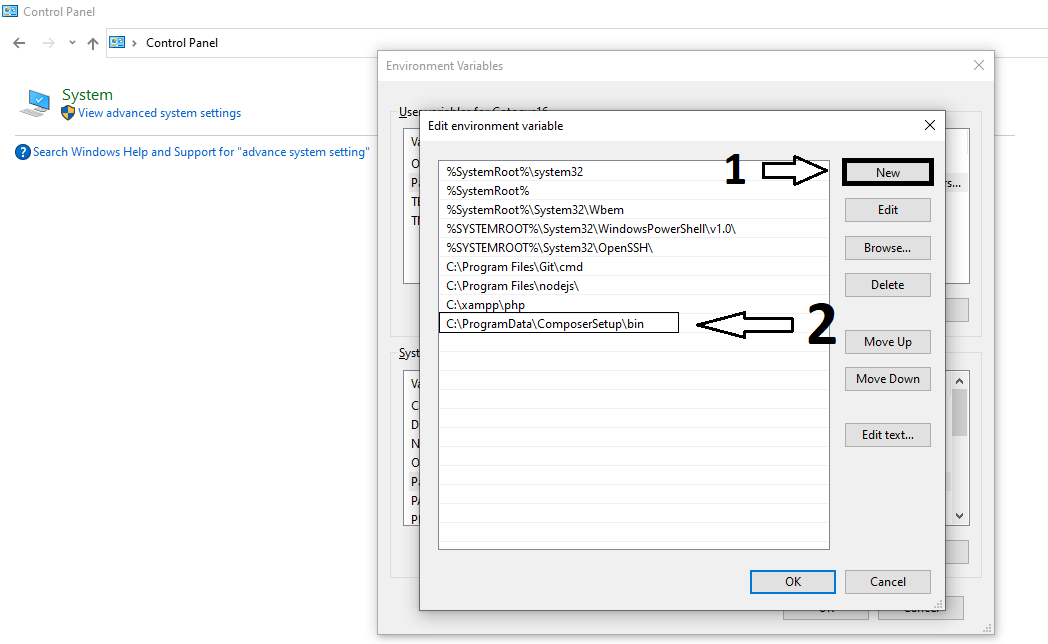Open View advanced system settings link

coord(159,113)
